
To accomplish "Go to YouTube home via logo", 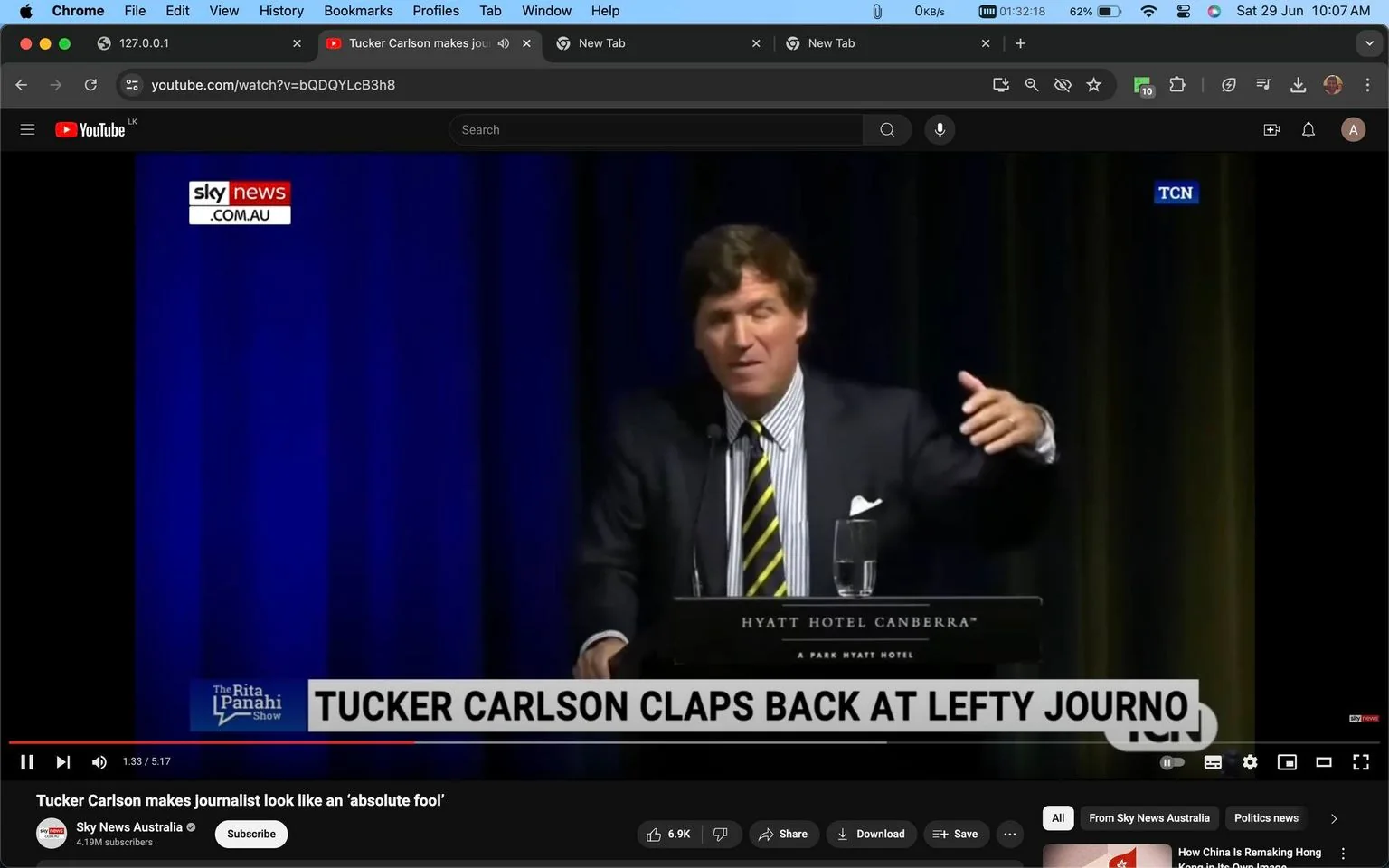I will [90, 129].
